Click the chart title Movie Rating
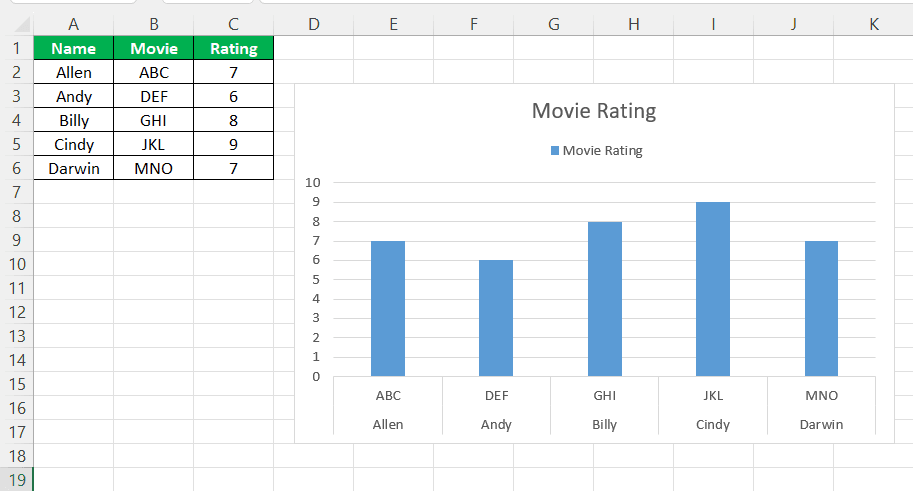Screen dimensions: 913x491 coord(593,111)
